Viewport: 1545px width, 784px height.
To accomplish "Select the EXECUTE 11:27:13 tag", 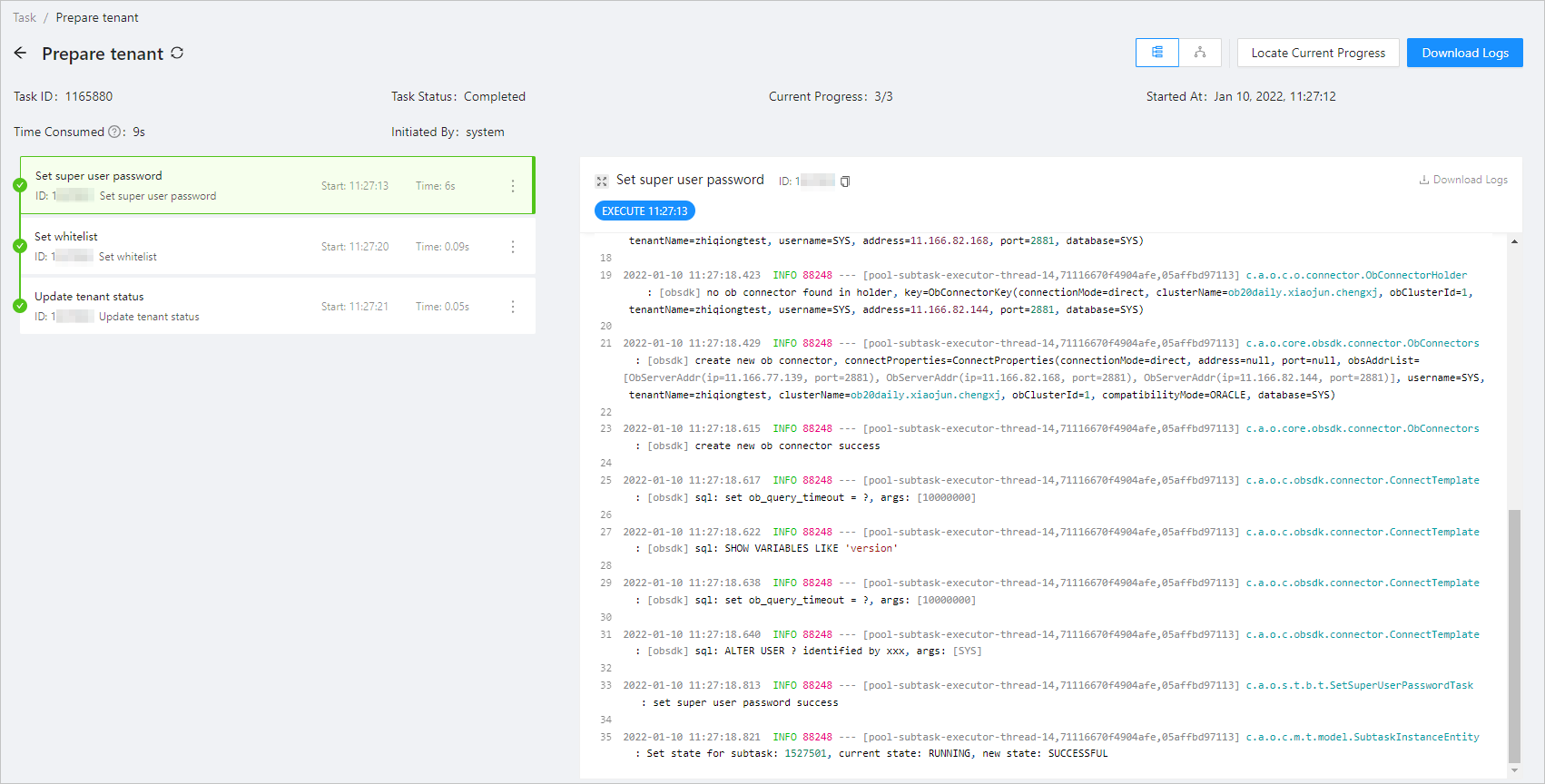I will click(645, 211).
